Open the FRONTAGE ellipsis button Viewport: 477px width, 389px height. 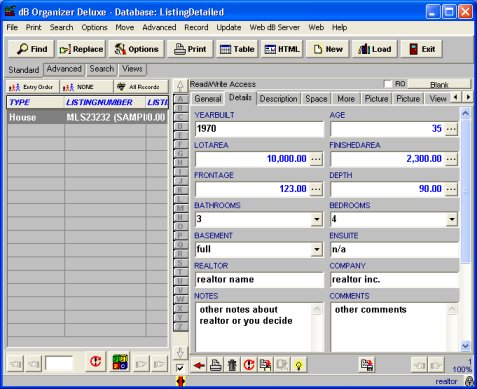point(316,189)
